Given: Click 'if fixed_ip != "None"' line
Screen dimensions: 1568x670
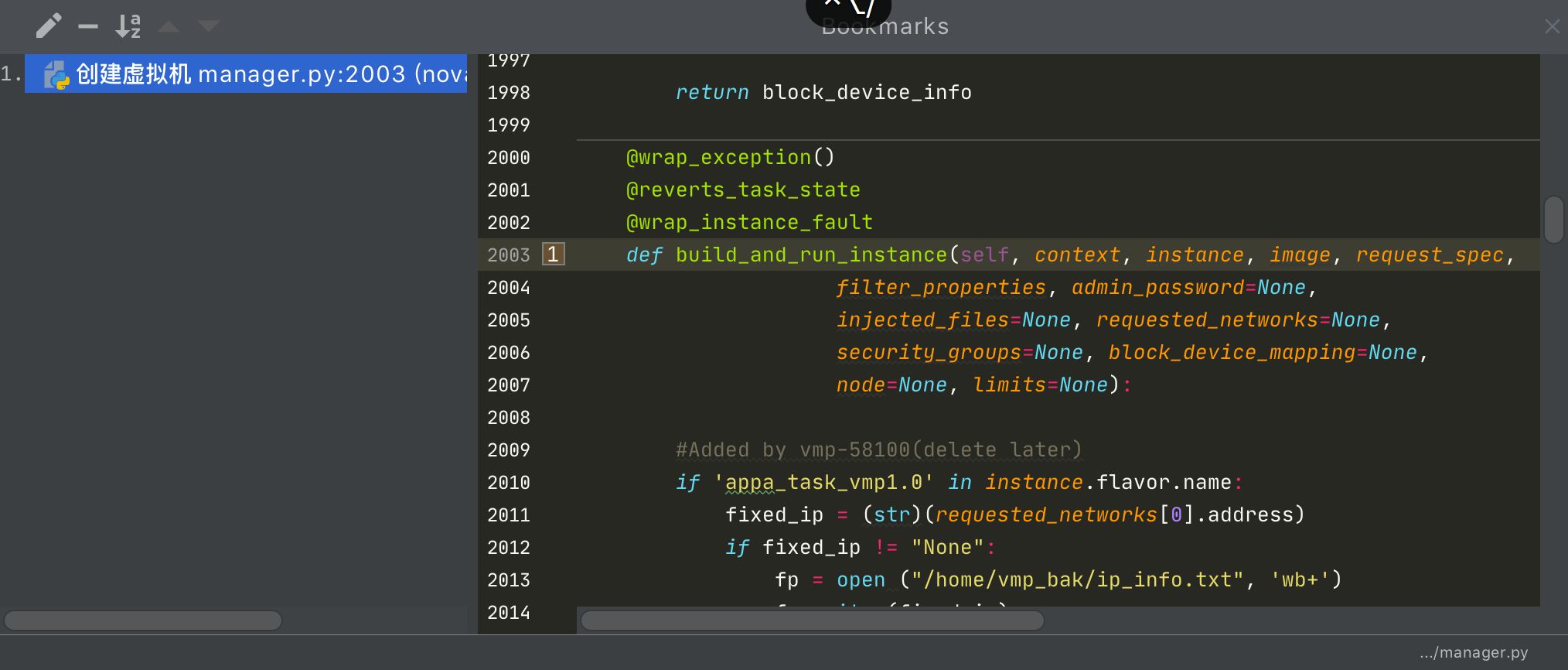Looking at the screenshot, I should [x=861, y=547].
